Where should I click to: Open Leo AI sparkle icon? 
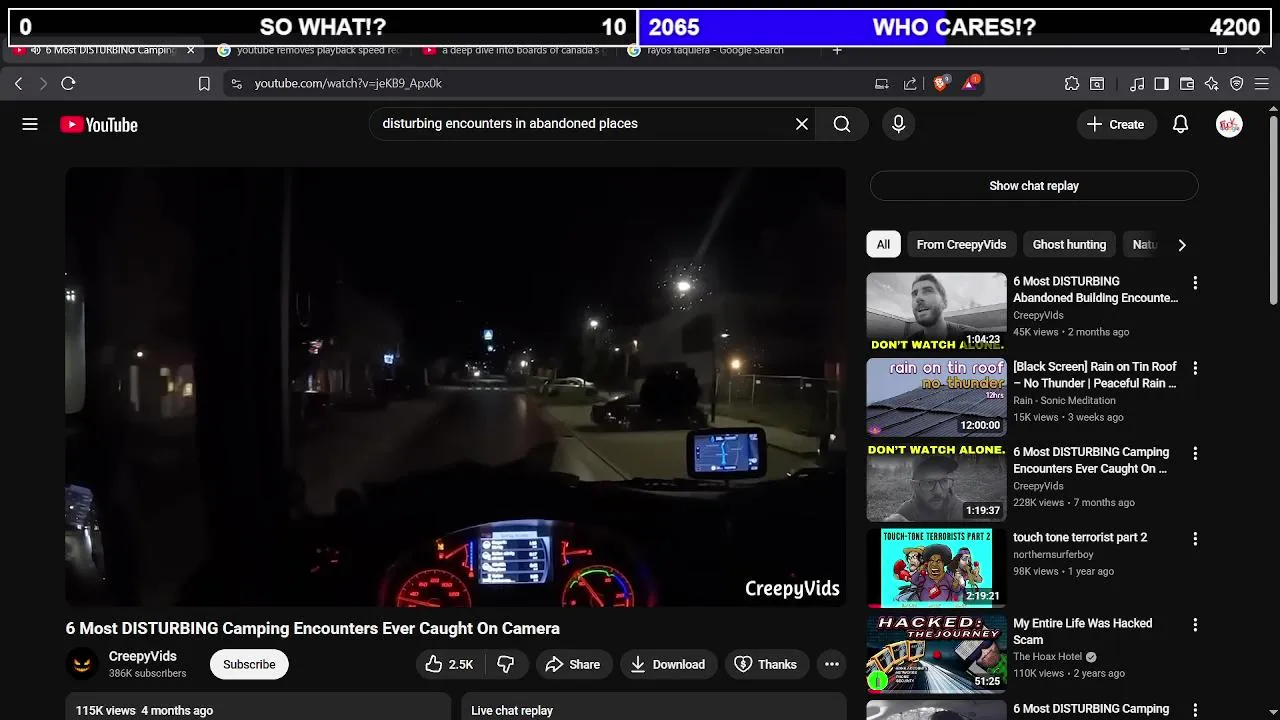[1212, 84]
